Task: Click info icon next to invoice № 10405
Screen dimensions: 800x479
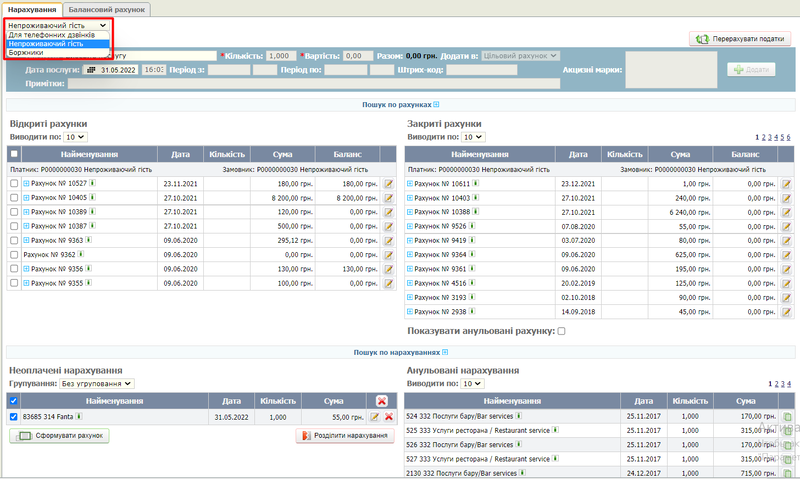Action: 92,198
